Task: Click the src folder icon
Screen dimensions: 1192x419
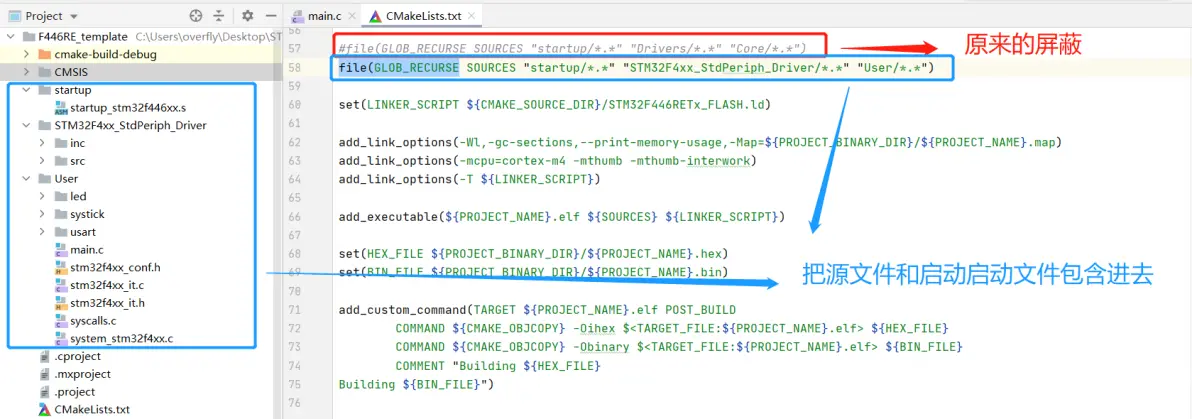Action: 61,160
